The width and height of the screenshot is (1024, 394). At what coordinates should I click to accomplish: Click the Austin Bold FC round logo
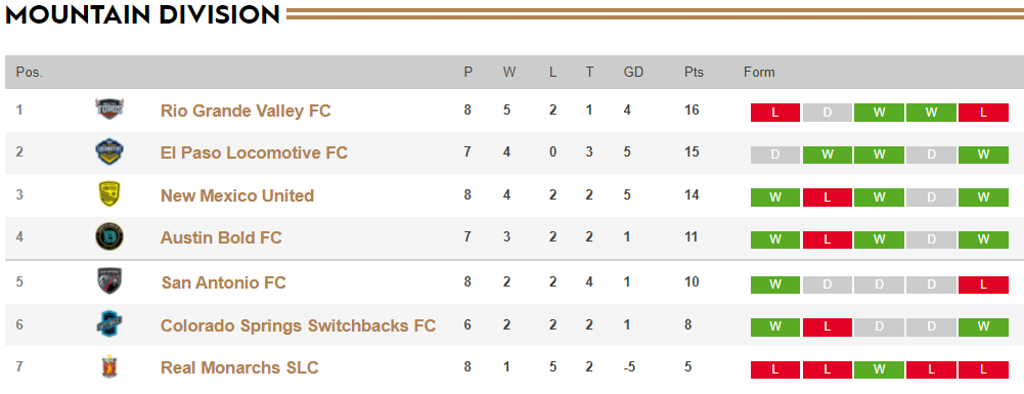(x=109, y=237)
